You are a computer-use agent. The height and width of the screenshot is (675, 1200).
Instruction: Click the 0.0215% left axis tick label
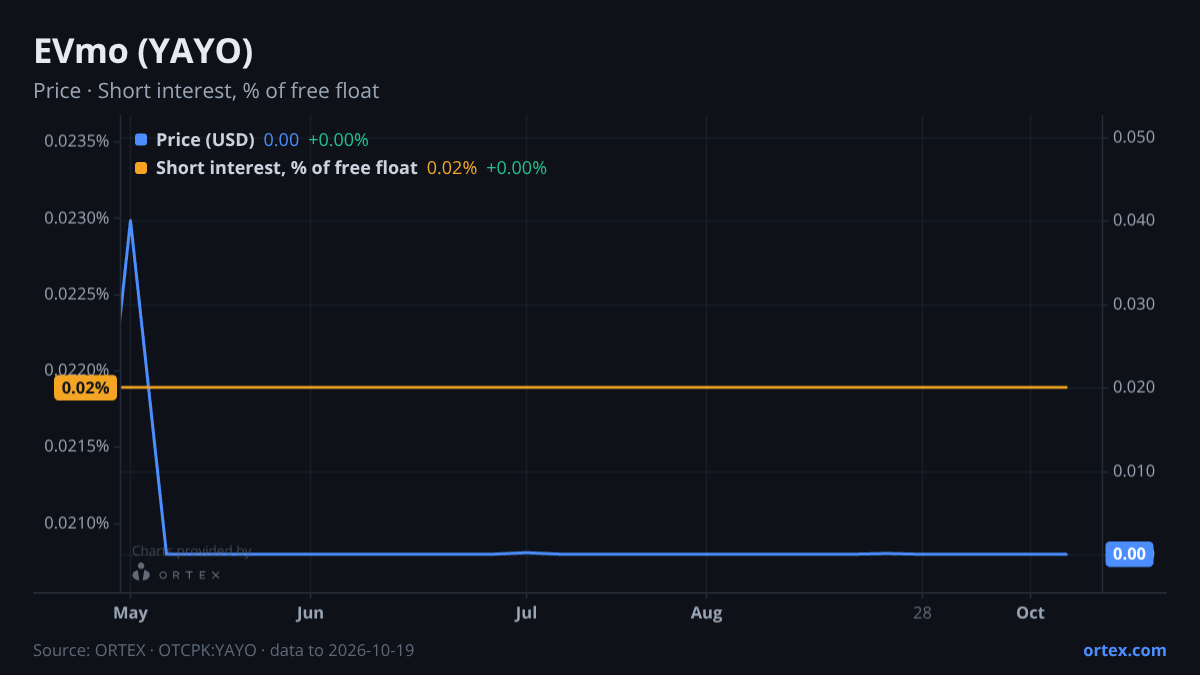click(x=77, y=446)
